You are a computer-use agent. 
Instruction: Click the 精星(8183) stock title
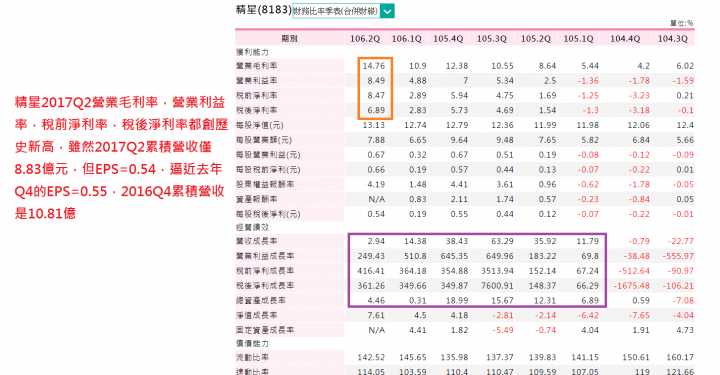[x=263, y=10]
